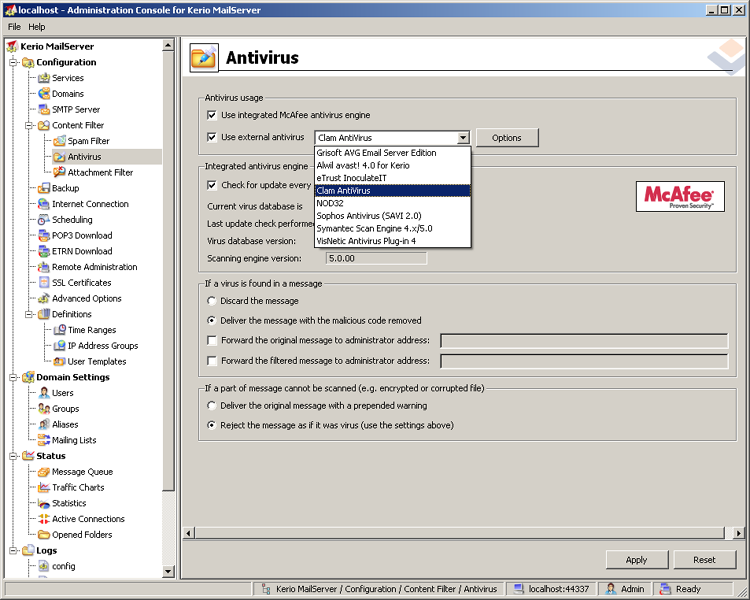Collapse the Logs tree node
Image resolution: width=750 pixels, height=600 pixels.
(13, 551)
